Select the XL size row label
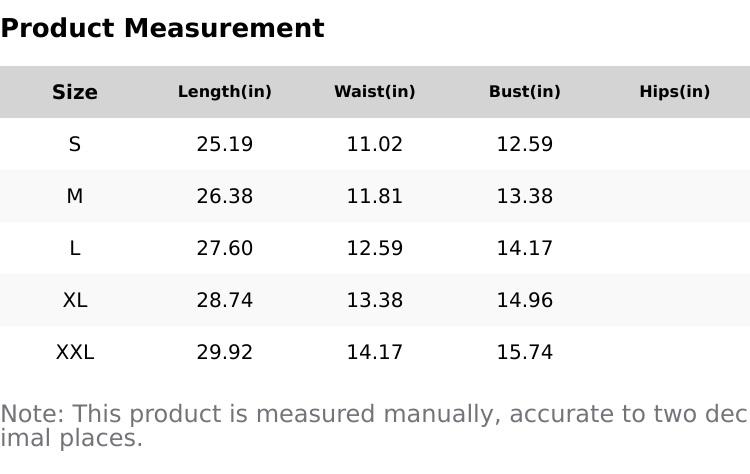Image resolution: width=750 pixels, height=474 pixels. pyautogui.click(x=75, y=300)
